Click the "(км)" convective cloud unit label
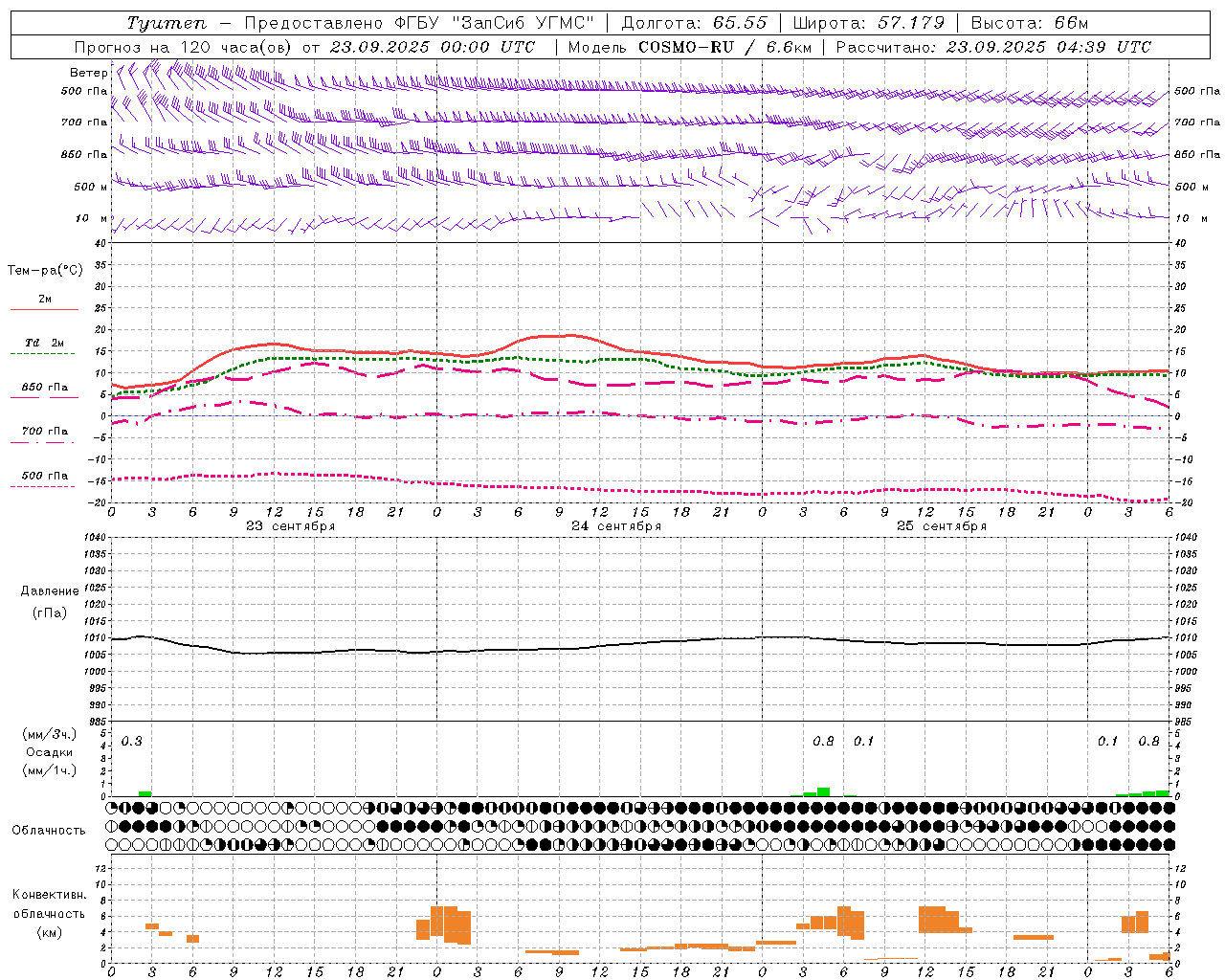 pyautogui.click(x=50, y=932)
